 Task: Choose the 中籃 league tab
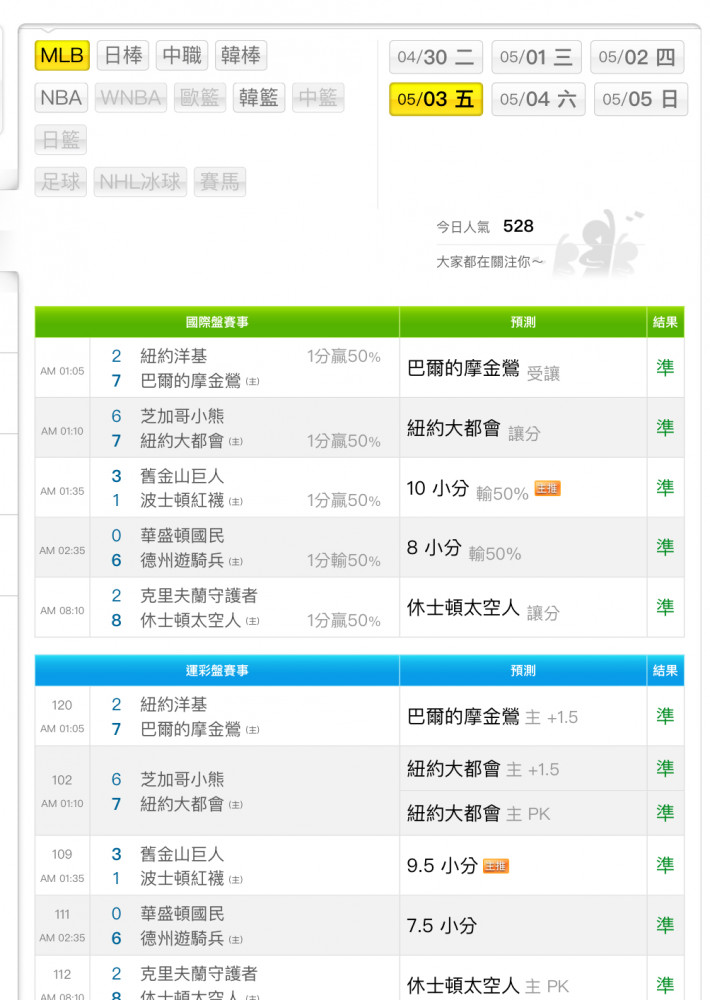(x=318, y=98)
